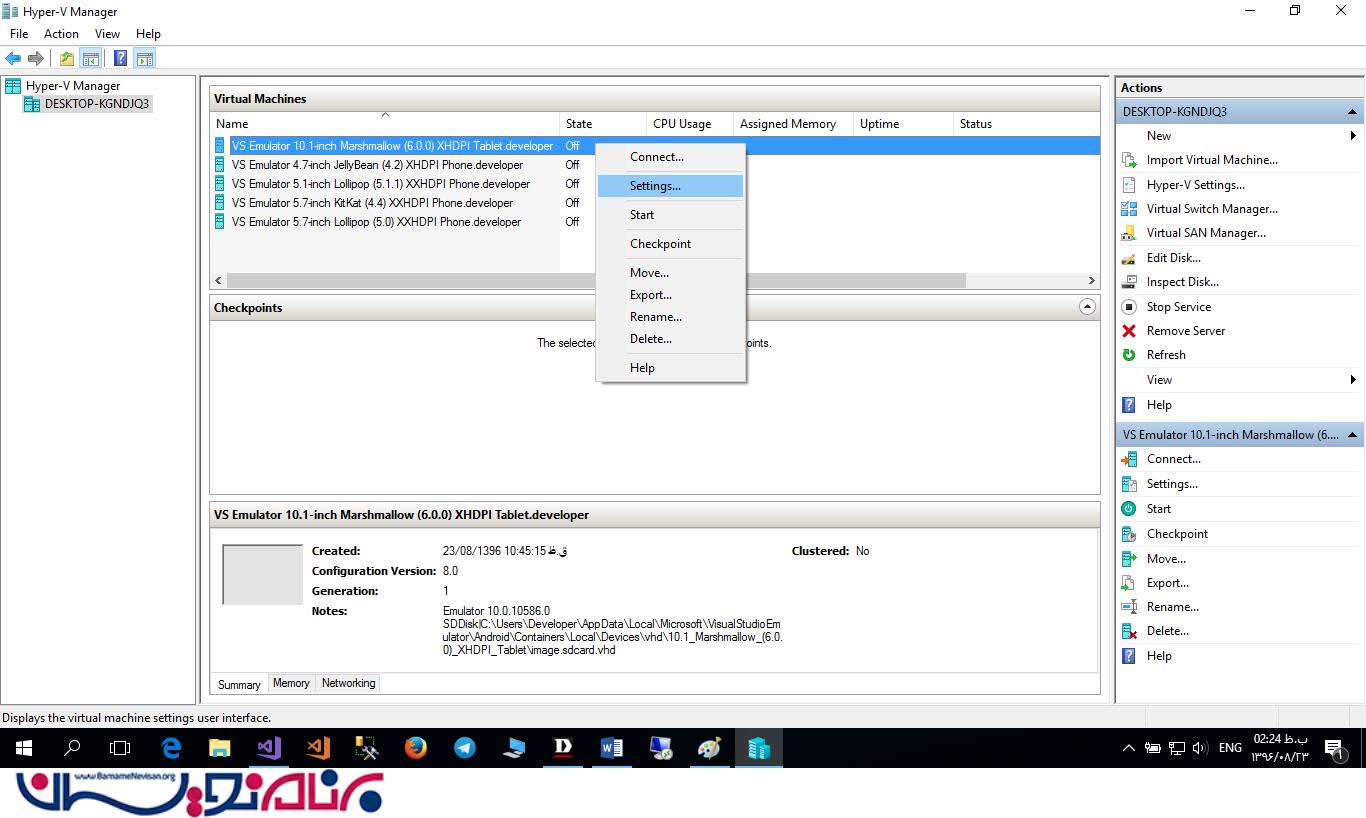Click the Edit Disk icon in Actions
Screen dimensions: 1366x818
pos(1129,258)
